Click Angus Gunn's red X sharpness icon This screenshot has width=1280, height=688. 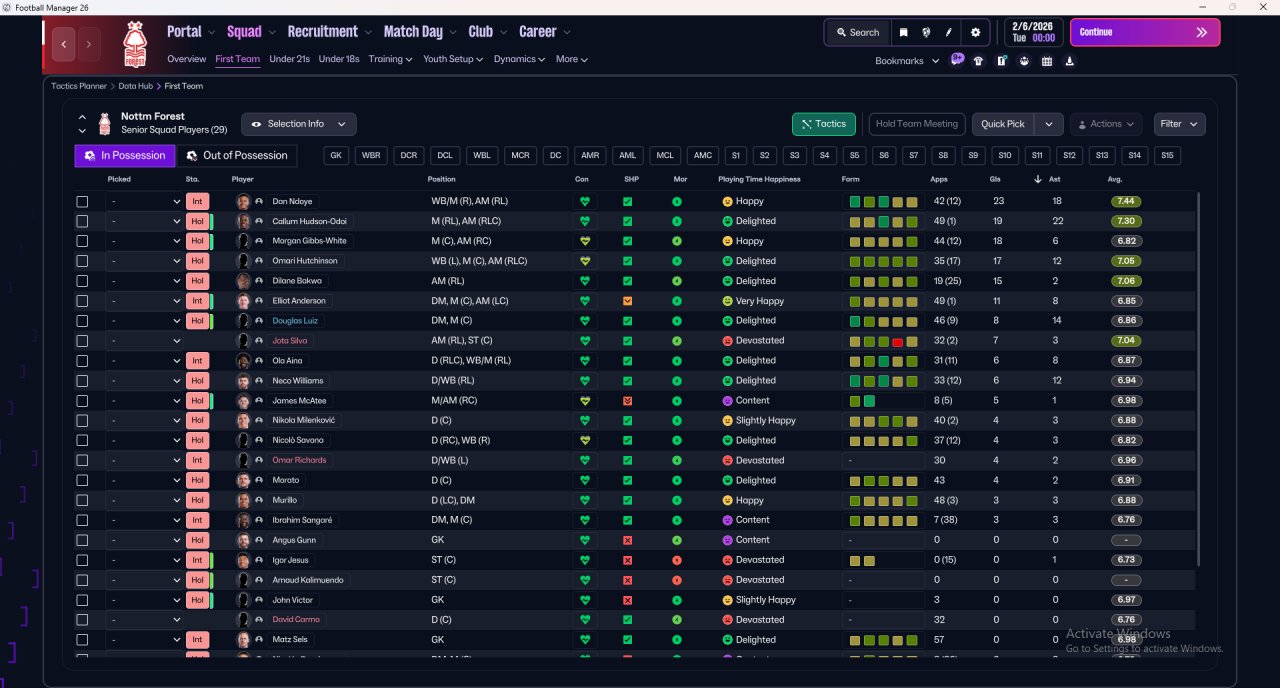click(x=627, y=540)
